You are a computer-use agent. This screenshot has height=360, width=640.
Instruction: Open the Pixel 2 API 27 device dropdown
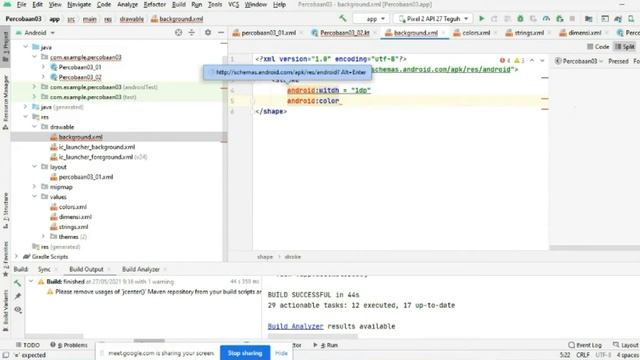tap(433, 19)
